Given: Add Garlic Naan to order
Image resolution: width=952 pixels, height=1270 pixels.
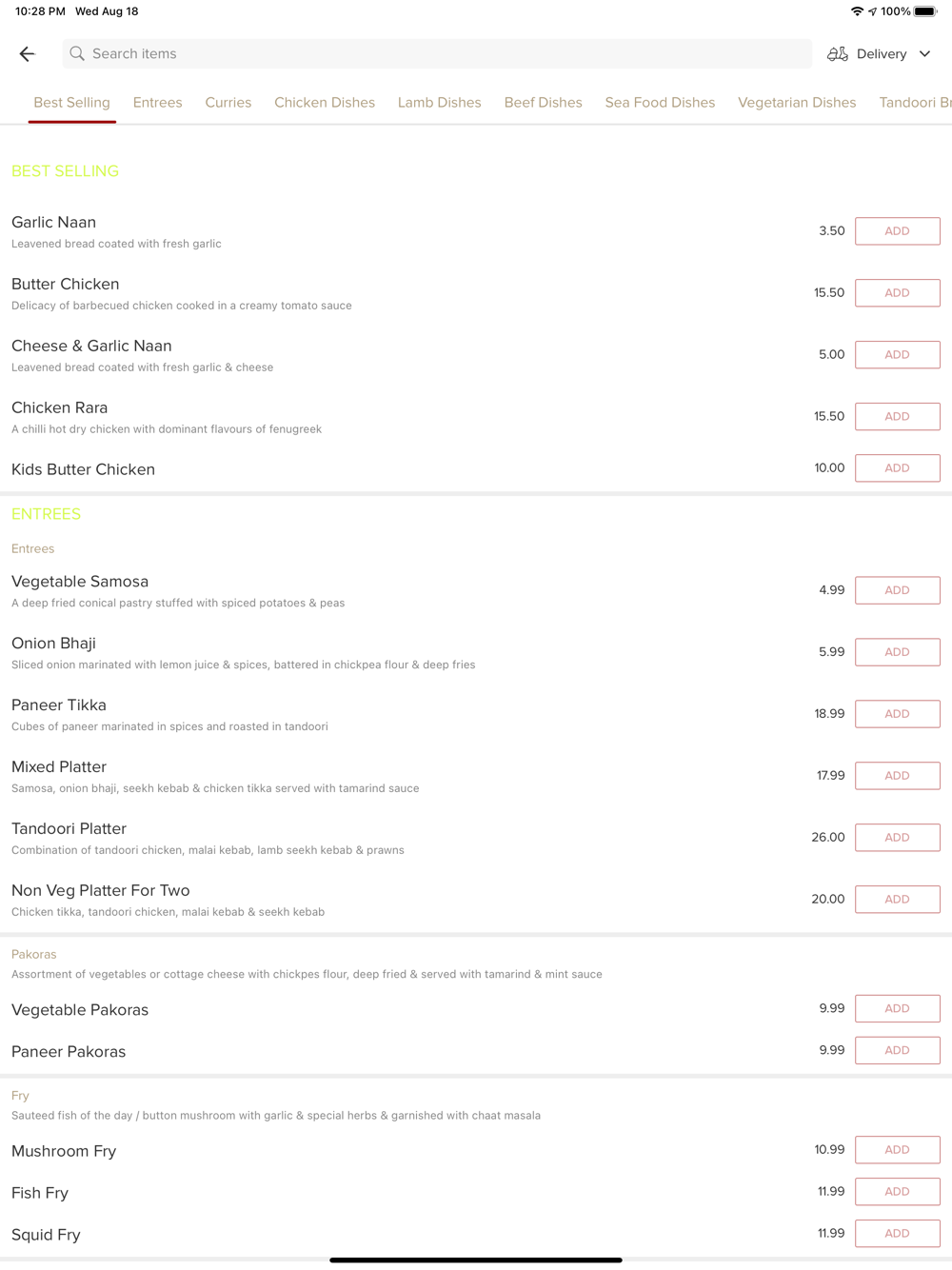Looking at the screenshot, I should (x=897, y=231).
